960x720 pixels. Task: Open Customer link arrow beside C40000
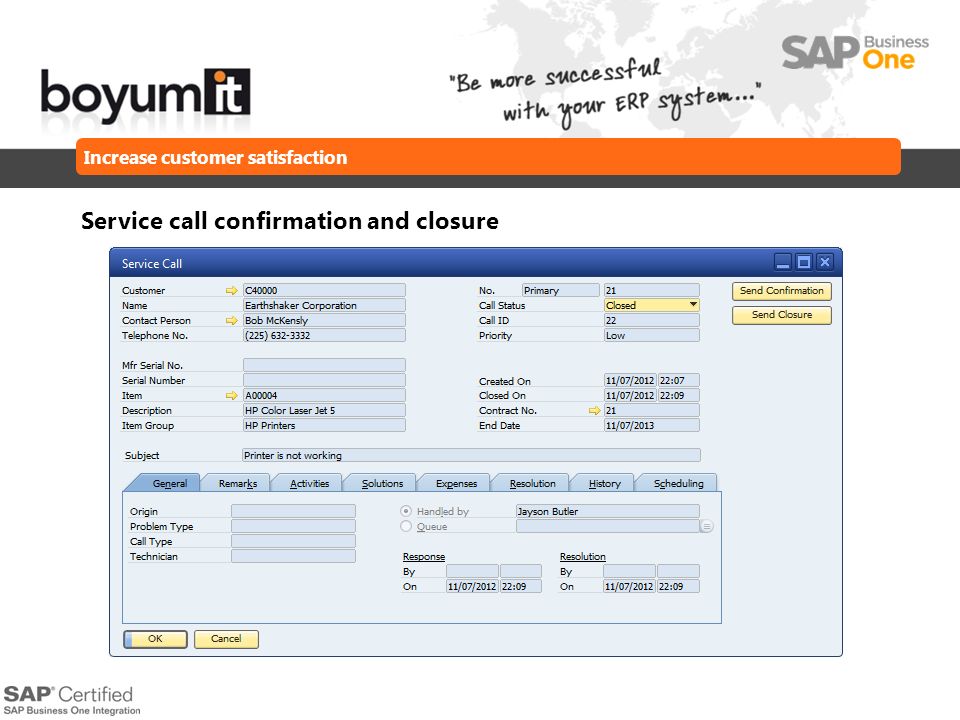tap(231, 290)
